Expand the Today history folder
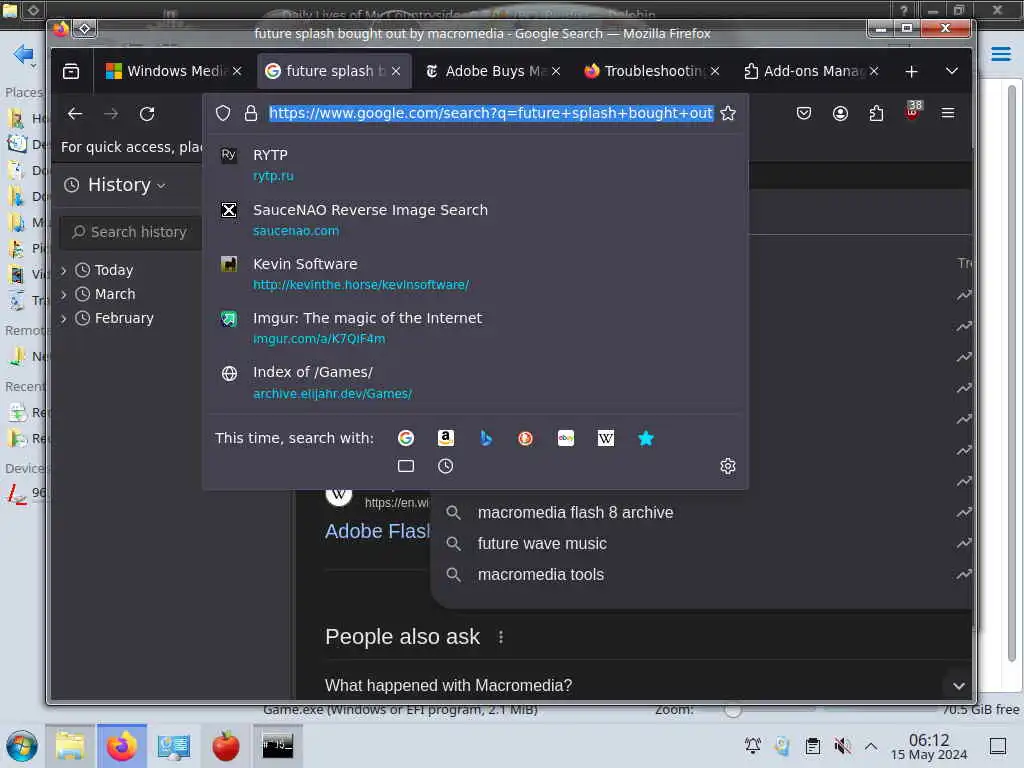 (64, 270)
